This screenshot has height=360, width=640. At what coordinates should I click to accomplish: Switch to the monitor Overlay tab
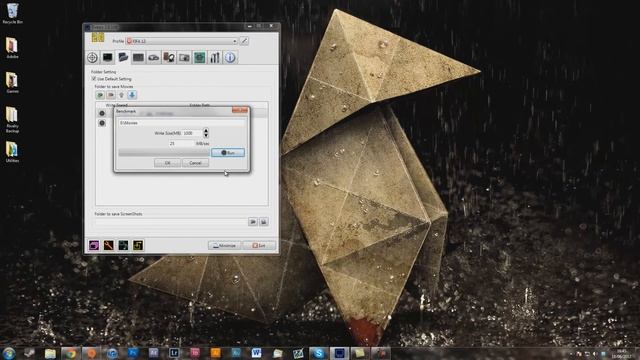pyautogui.click(x=108, y=58)
